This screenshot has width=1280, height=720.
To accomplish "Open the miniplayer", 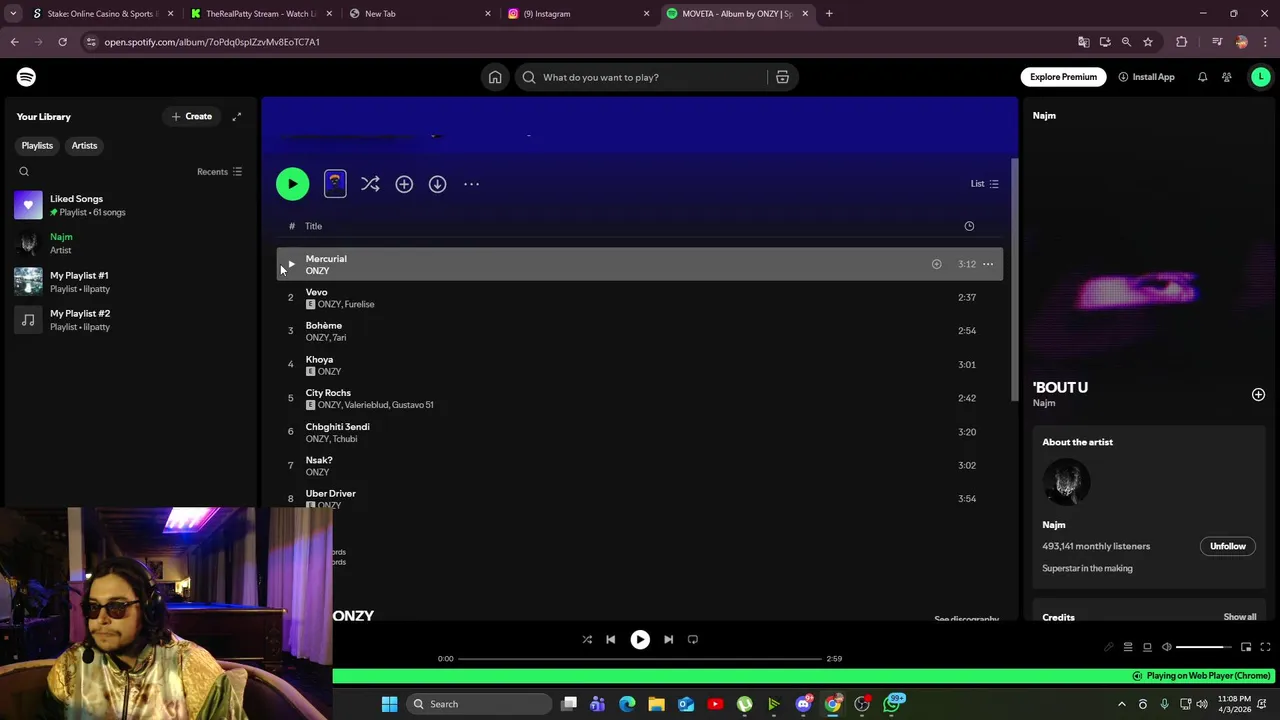I will click(1246, 647).
